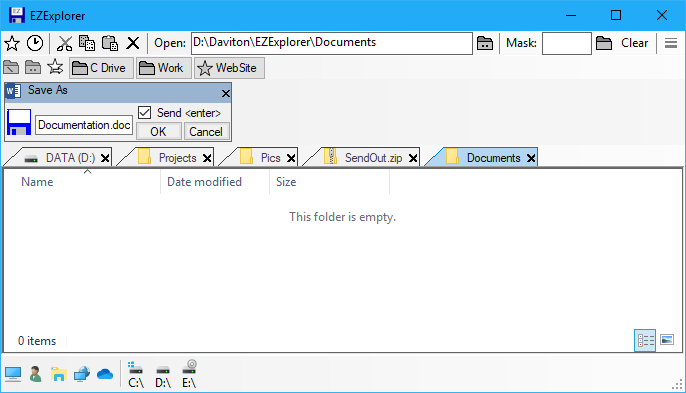The width and height of the screenshot is (686, 393).
Task: Click the favorites star icon in toolbar
Action: [x=12, y=43]
